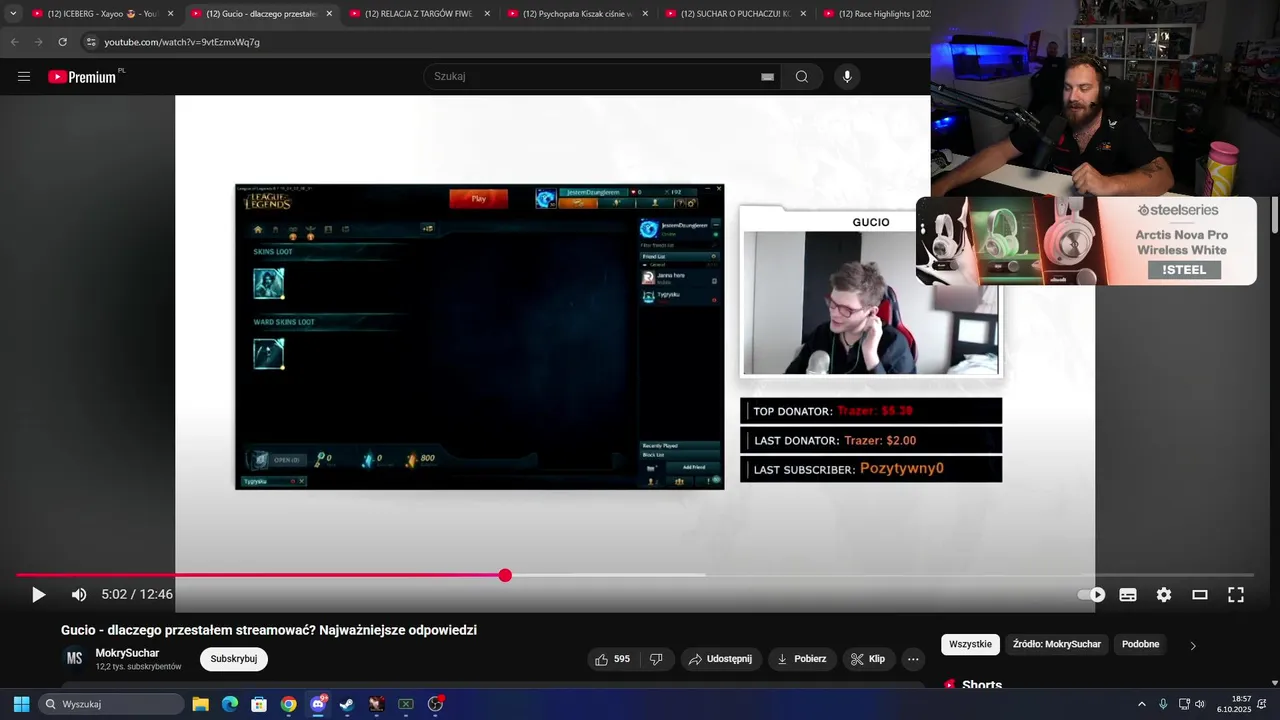Switch to Psychopata Kiszak browser tab
The image size is (1280, 720).
pos(578,14)
